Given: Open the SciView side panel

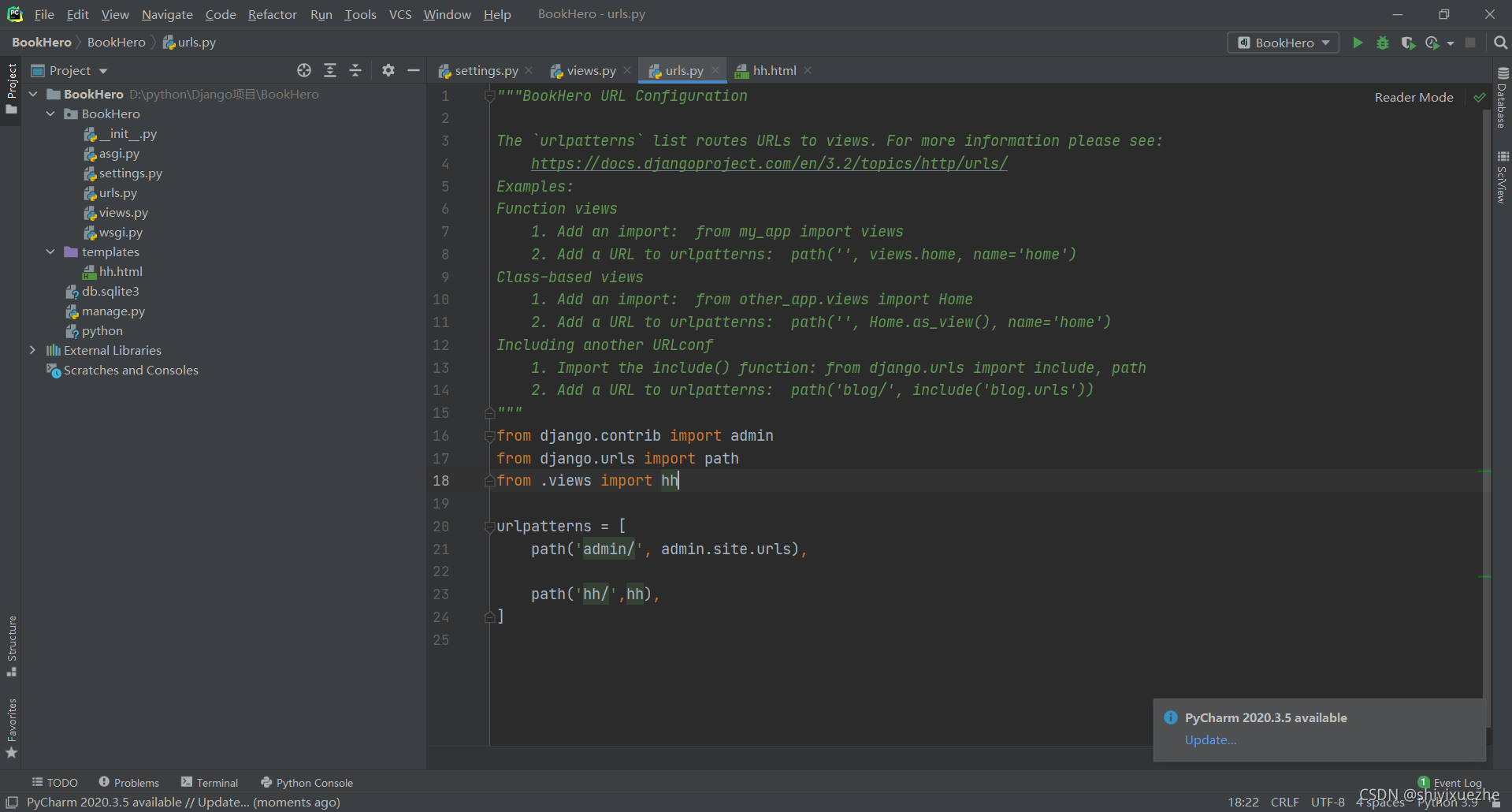Looking at the screenshot, I should tap(1502, 177).
